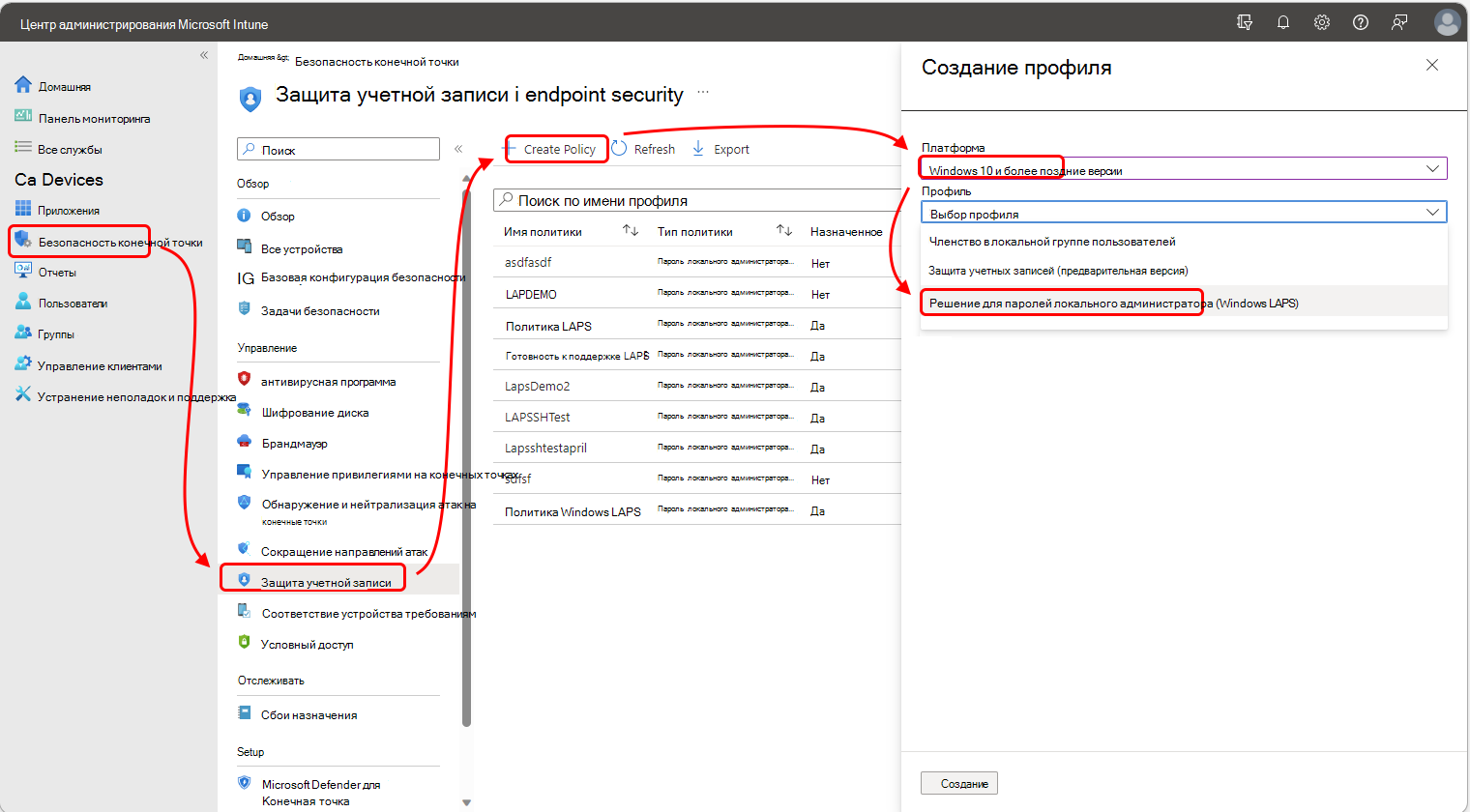1470x812 pixels.
Task: Click the Пользователи user icon
Action: (x=23, y=302)
